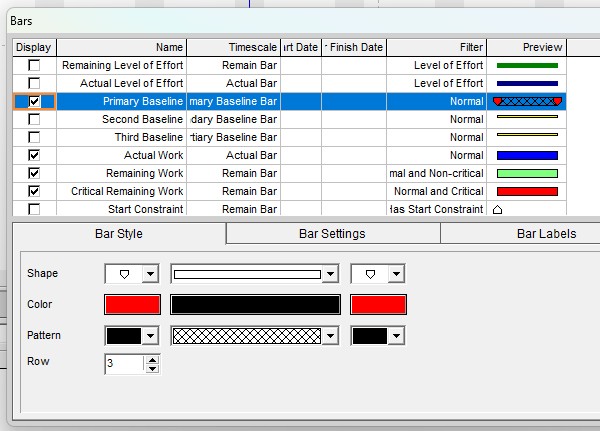The image size is (600, 431).
Task: Click Remain Bar timescale for Critical Remaining Work
Action: (x=233, y=191)
